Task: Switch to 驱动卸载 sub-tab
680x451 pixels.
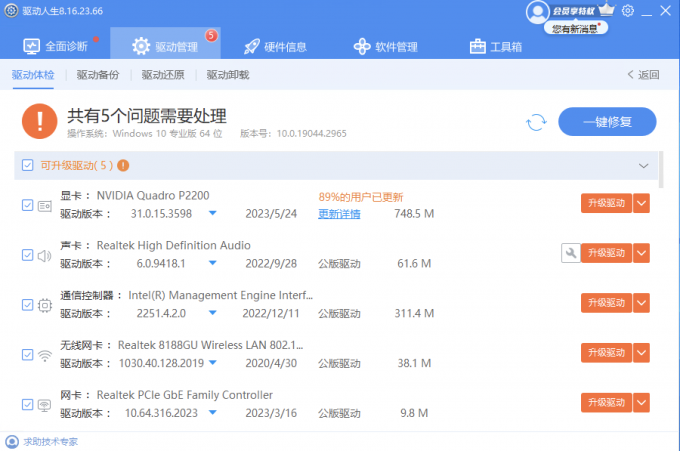Action: (228, 75)
